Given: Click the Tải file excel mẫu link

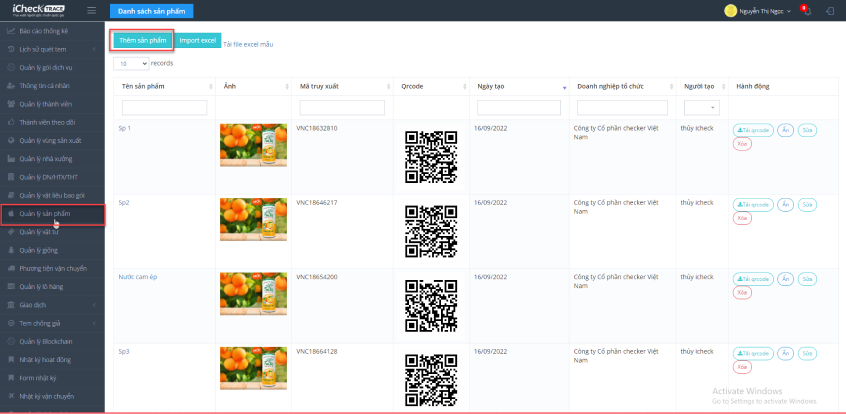Looking at the screenshot, I should (x=248, y=44).
